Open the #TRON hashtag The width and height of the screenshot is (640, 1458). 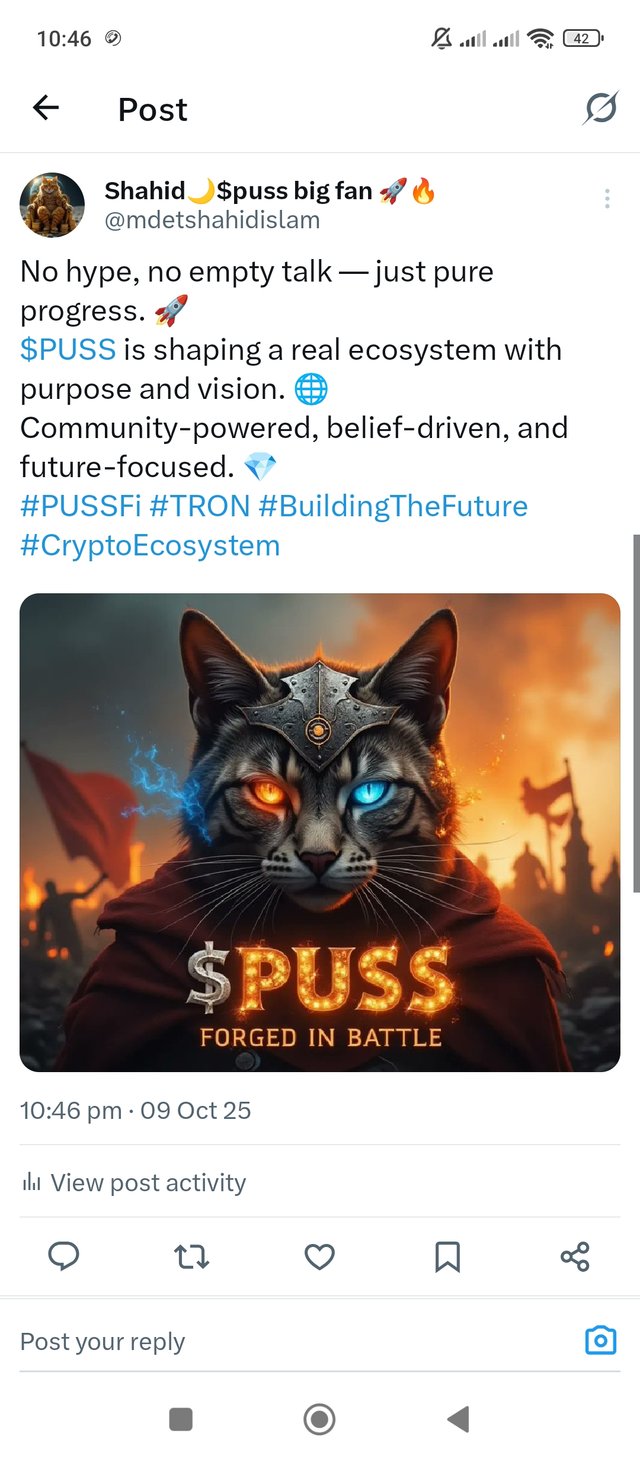[200, 506]
